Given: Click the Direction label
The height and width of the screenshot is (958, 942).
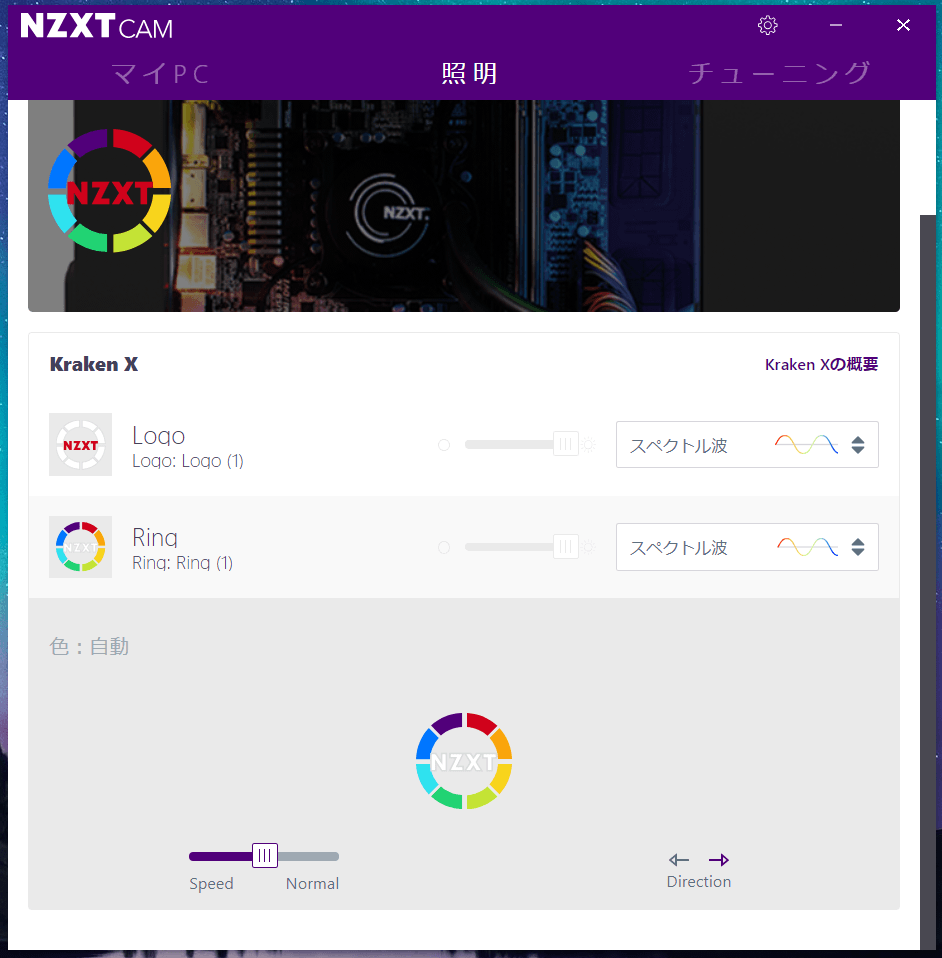Looking at the screenshot, I should (x=699, y=882).
